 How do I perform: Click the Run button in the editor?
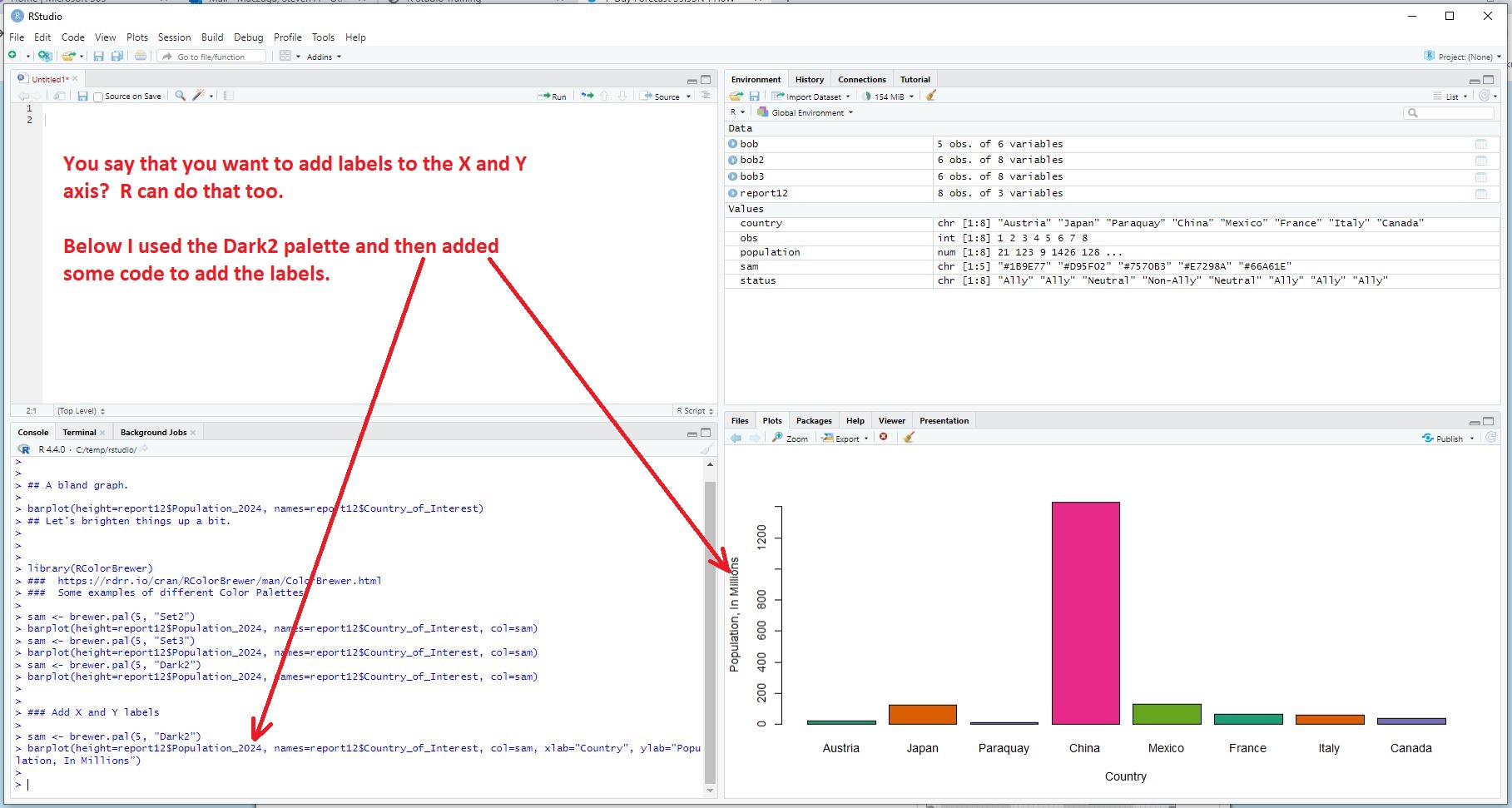553,97
